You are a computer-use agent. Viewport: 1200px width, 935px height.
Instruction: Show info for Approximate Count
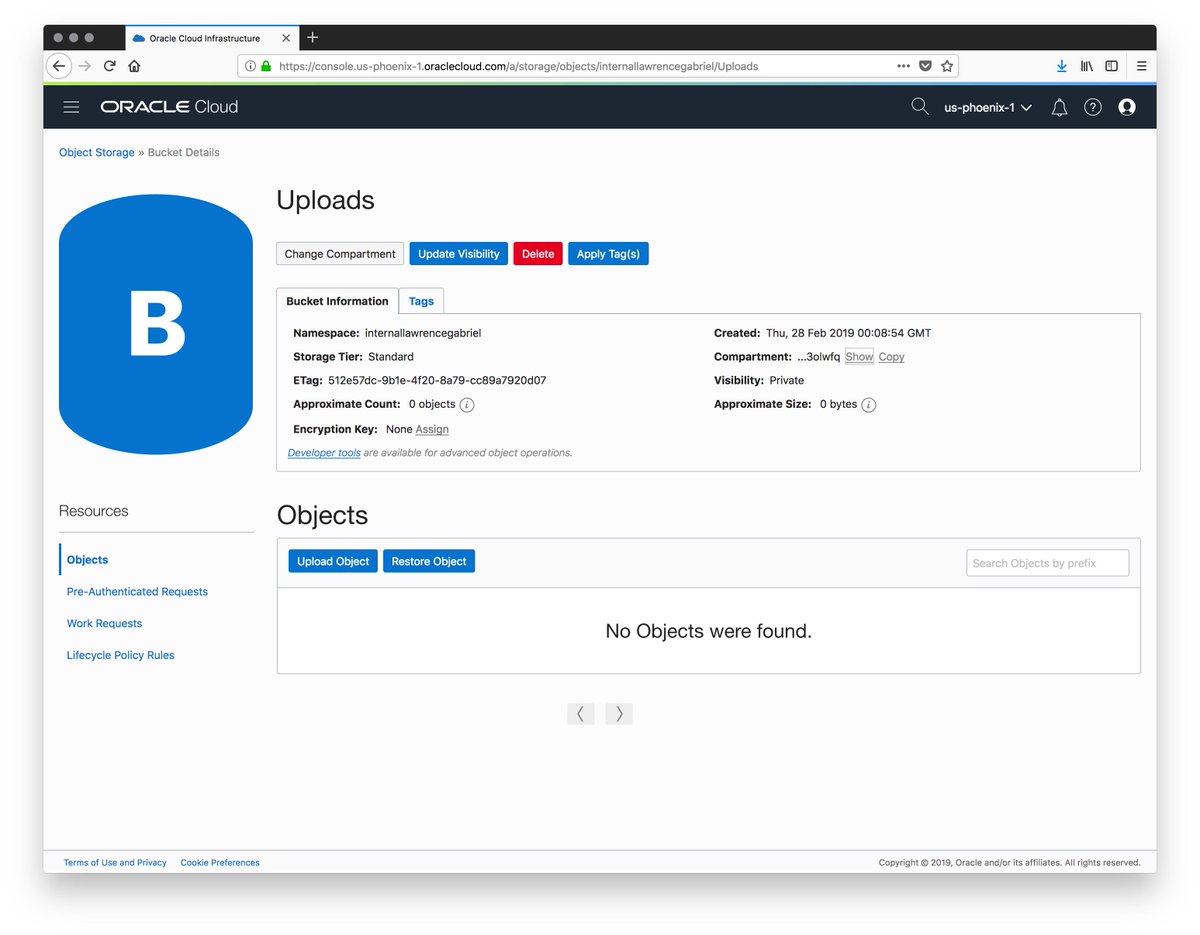coord(467,405)
